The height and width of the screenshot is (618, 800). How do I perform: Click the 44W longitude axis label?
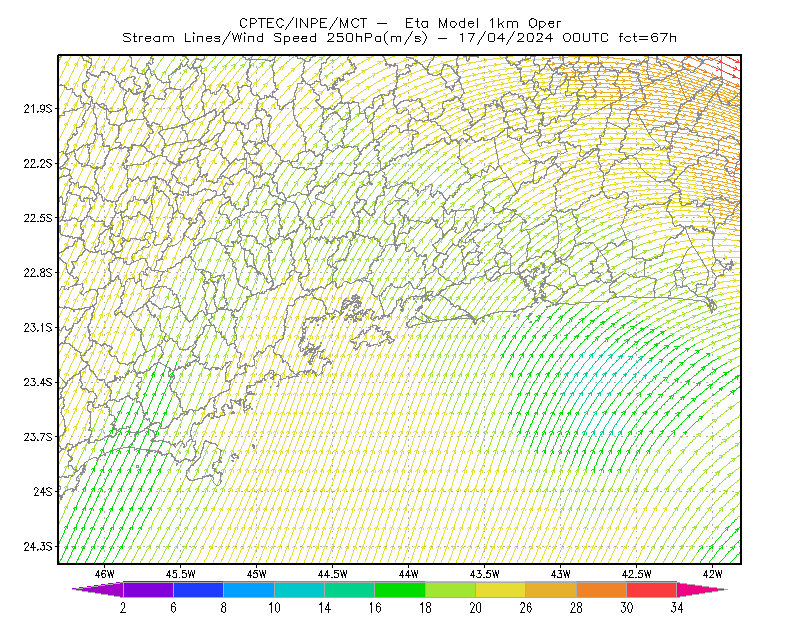coord(409,574)
